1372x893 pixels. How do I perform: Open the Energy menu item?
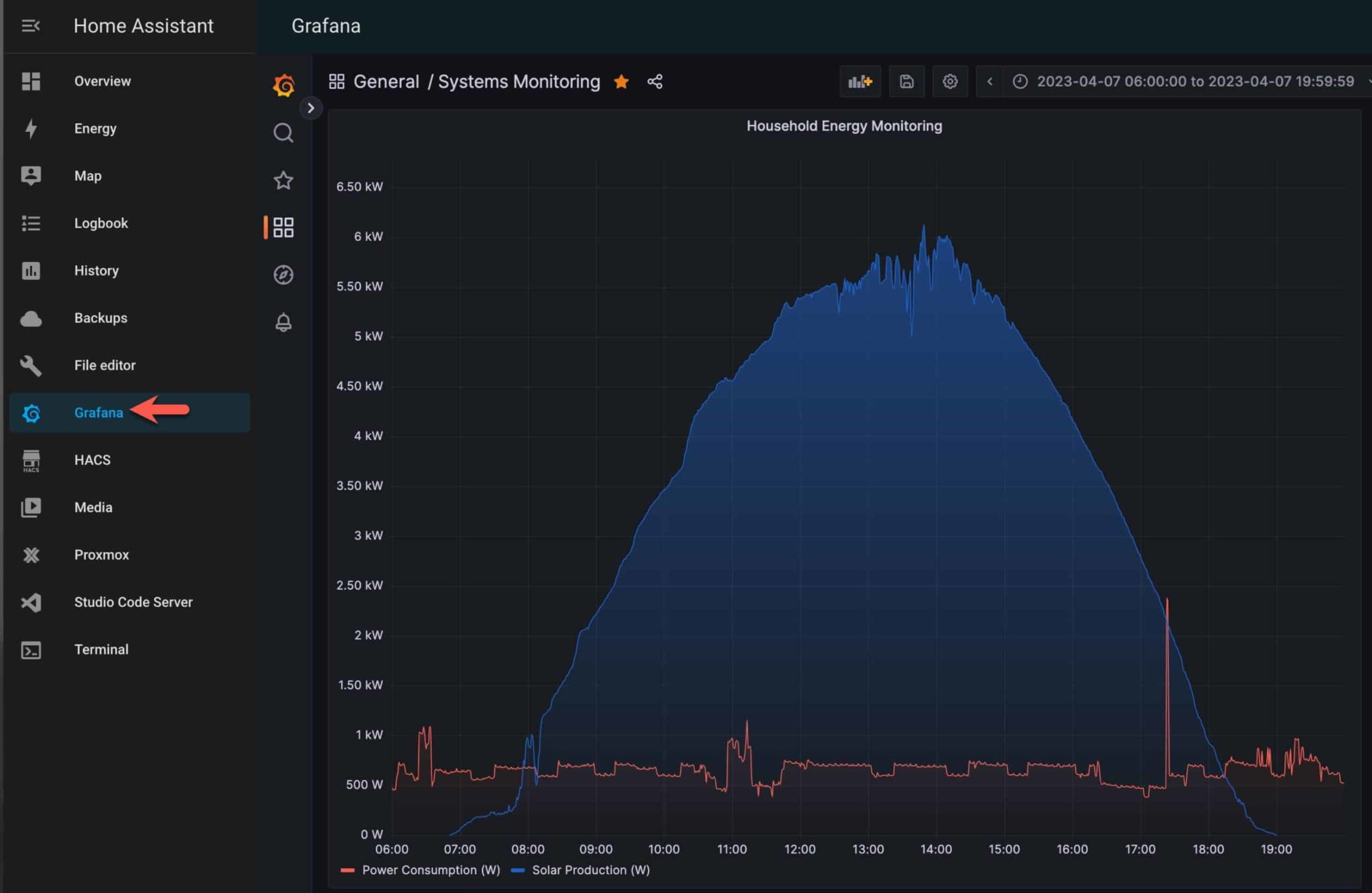click(x=95, y=128)
